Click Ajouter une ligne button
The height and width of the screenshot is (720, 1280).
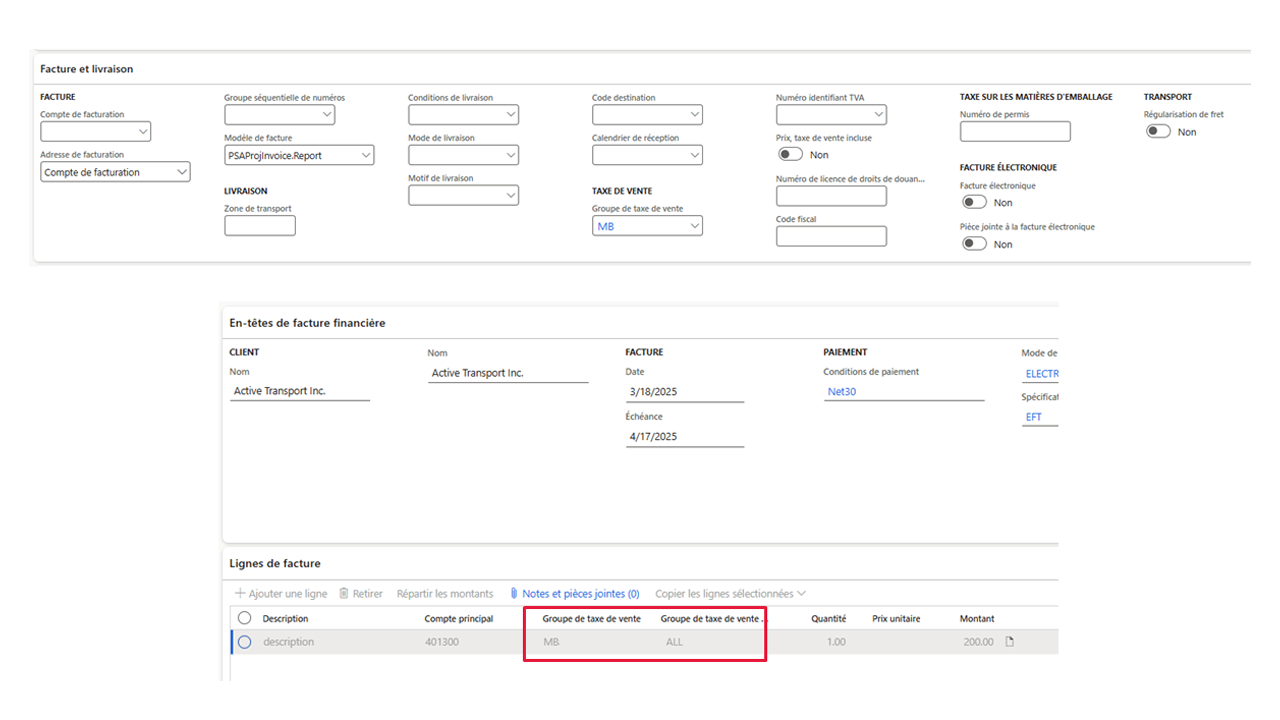click(x=281, y=594)
